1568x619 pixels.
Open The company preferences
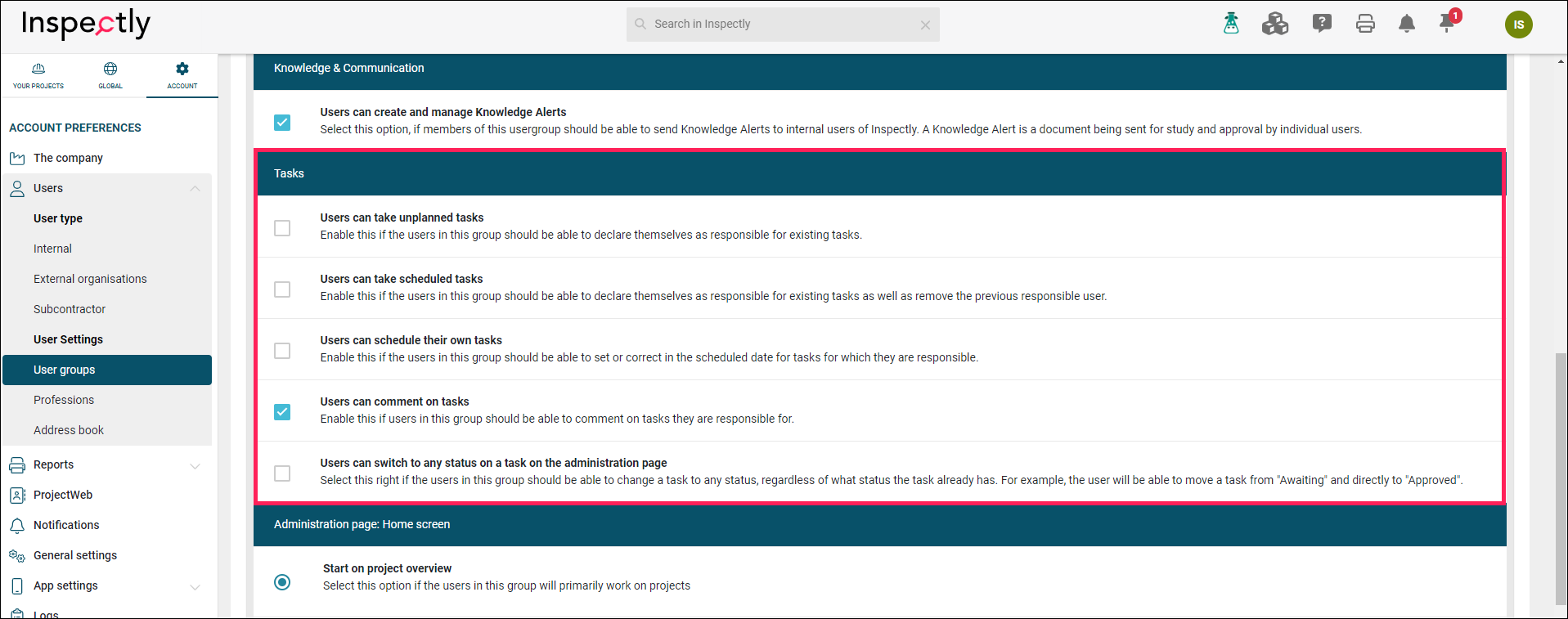click(x=68, y=158)
